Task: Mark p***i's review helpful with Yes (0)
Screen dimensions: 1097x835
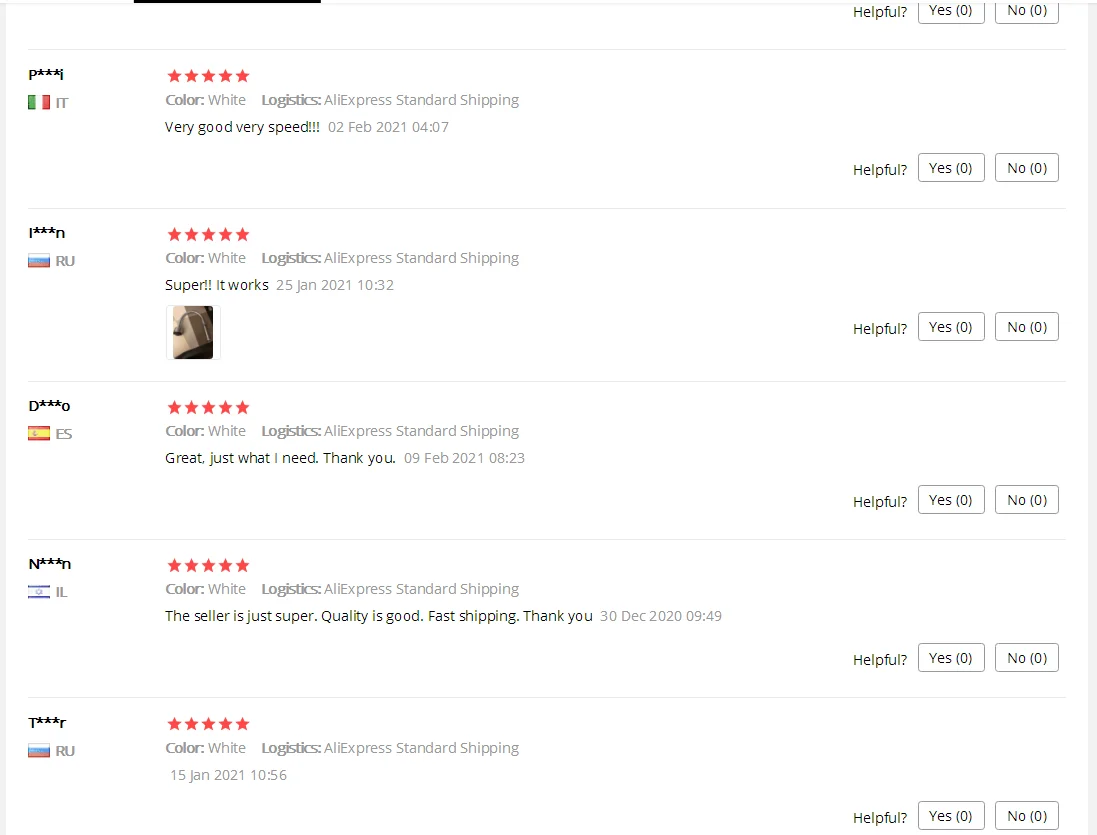Action: click(951, 168)
